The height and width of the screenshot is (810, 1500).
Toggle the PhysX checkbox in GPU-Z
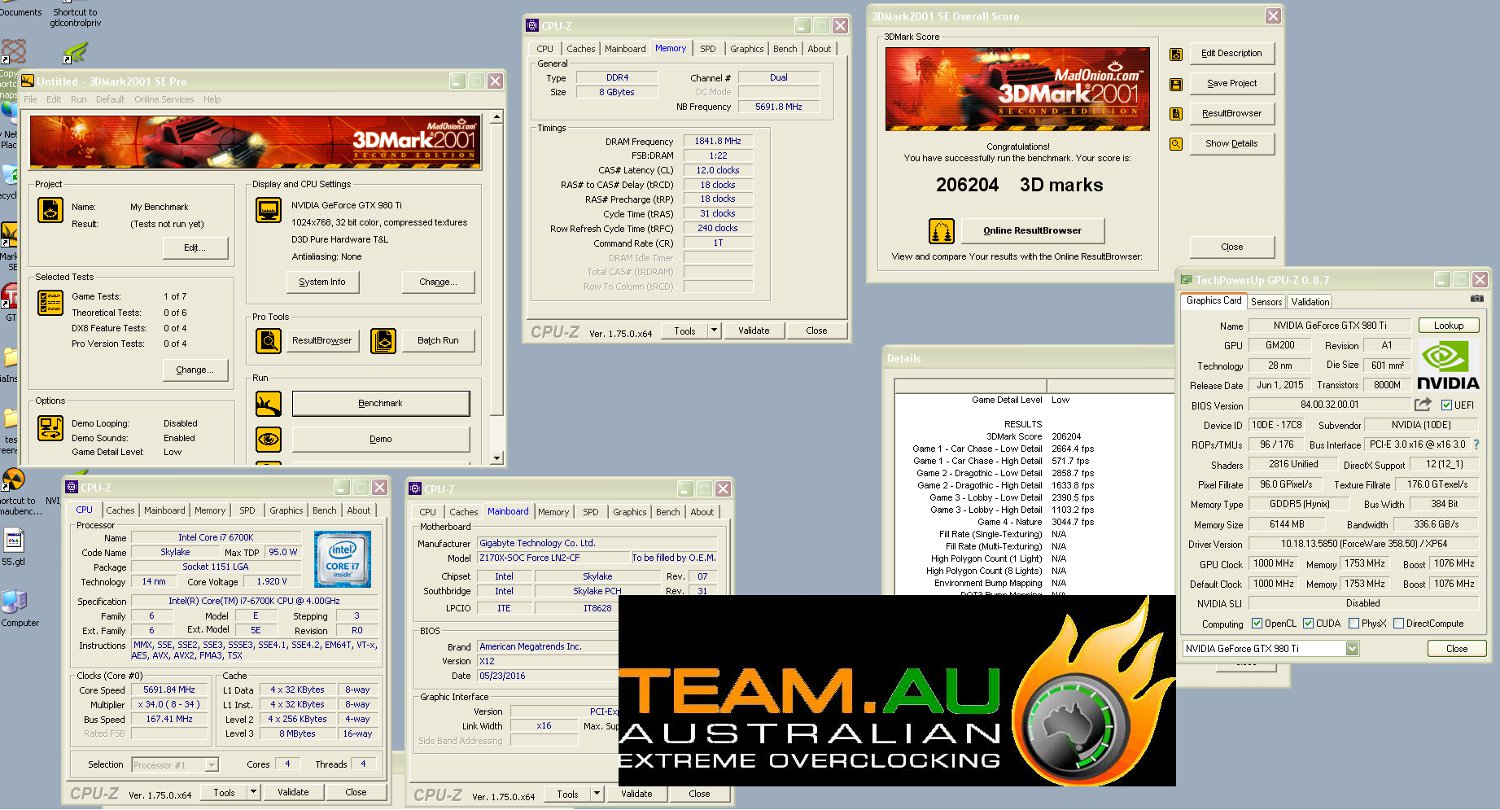tap(1353, 624)
